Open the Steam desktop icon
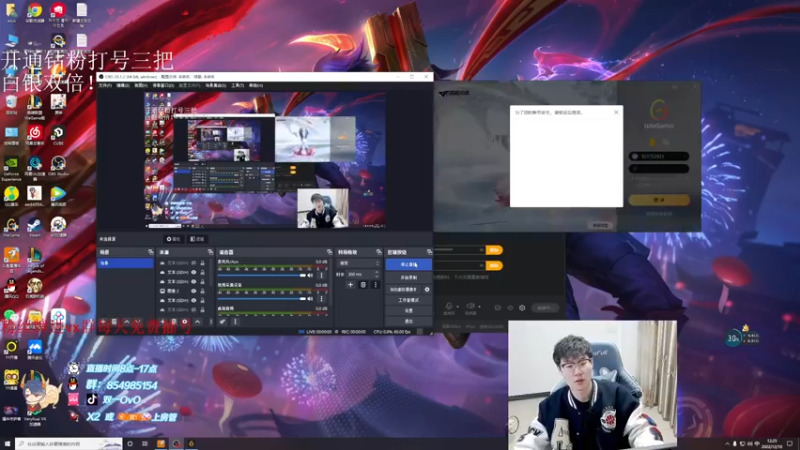Image resolution: width=800 pixels, height=450 pixels. (x=34, y=226)
